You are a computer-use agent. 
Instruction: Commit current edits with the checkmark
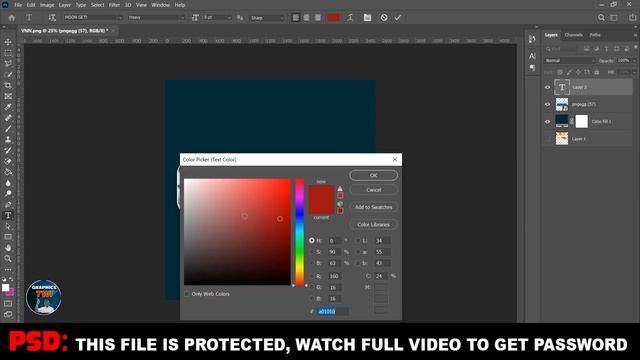pos(398,18)
